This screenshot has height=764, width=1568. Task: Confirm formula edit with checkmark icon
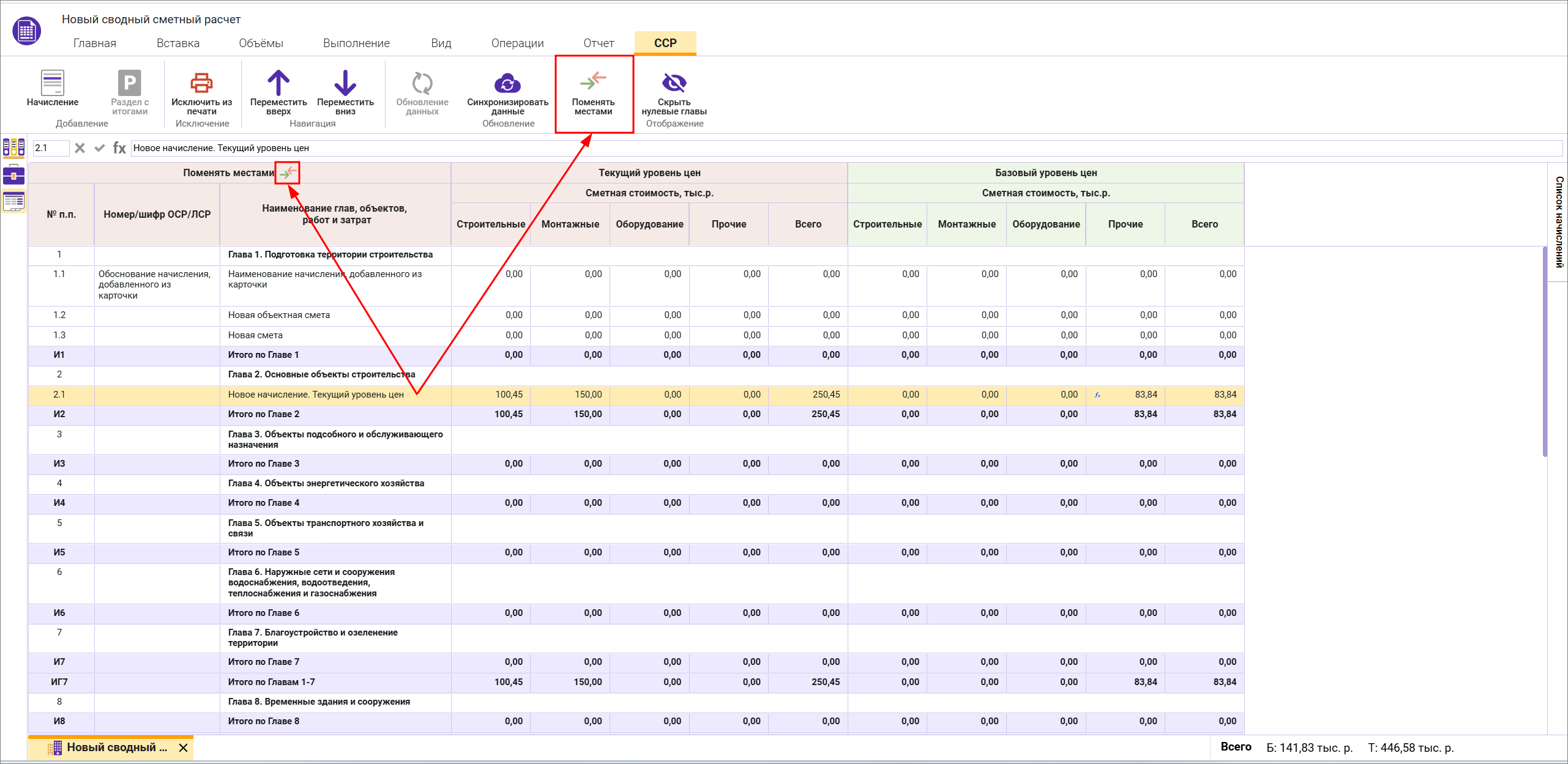[100, 148]
